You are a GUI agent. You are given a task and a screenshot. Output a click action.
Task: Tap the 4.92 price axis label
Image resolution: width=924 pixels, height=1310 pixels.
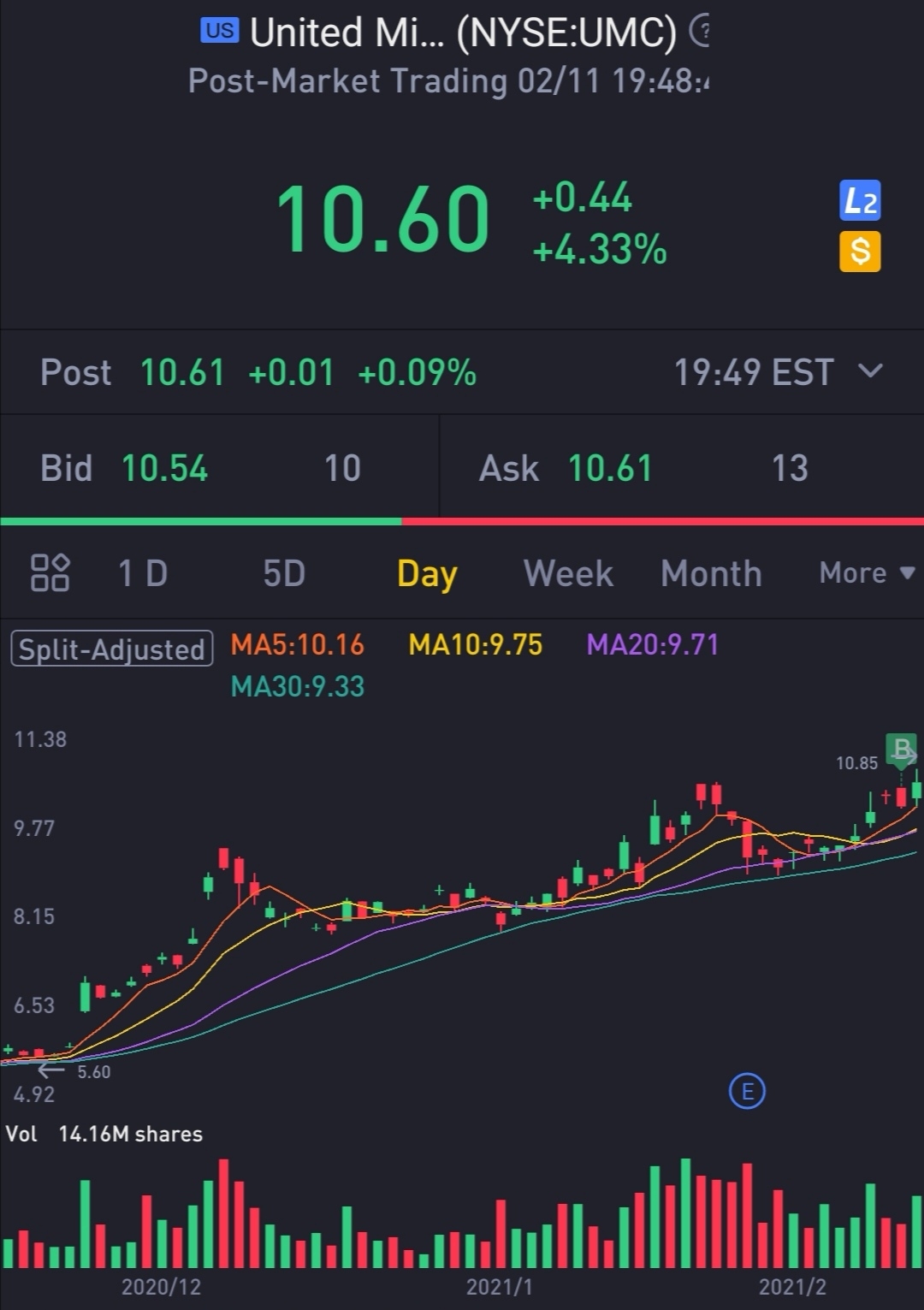click(x=34, y=1094)
